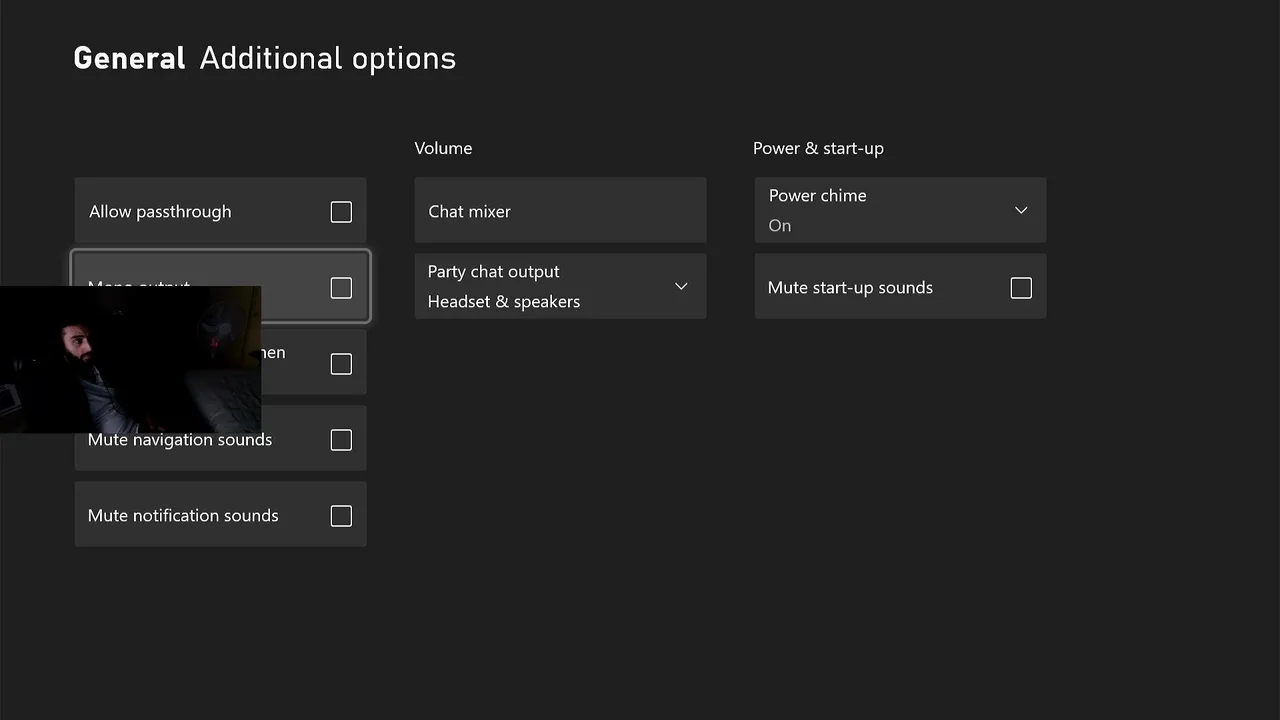Viewport: 1280px width, 720px height.
Task: Expand the Party chat output chevron arrow
Action: tap(681, 287)
